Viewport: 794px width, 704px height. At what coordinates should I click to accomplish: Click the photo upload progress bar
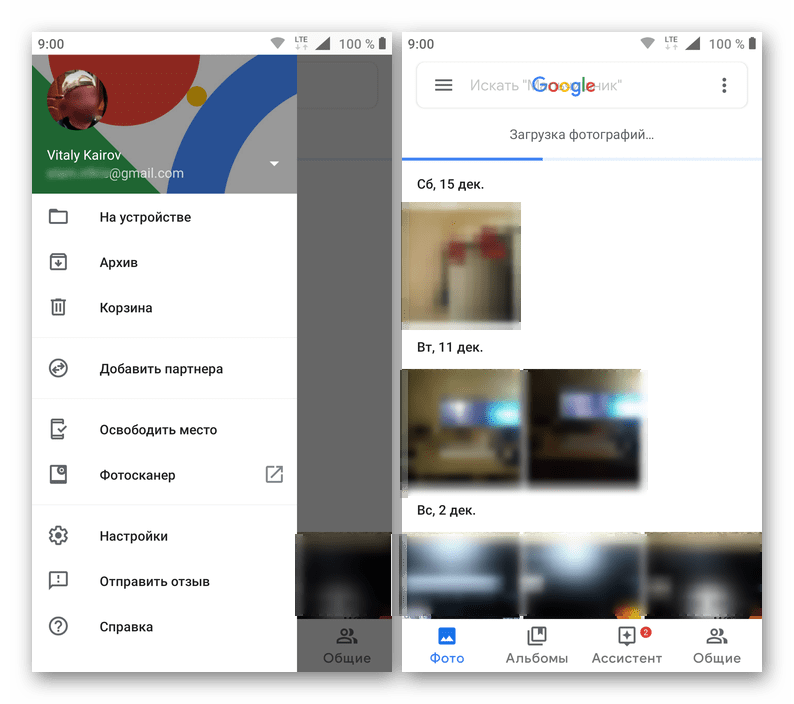pyautogui.click(x=581, y=159)
